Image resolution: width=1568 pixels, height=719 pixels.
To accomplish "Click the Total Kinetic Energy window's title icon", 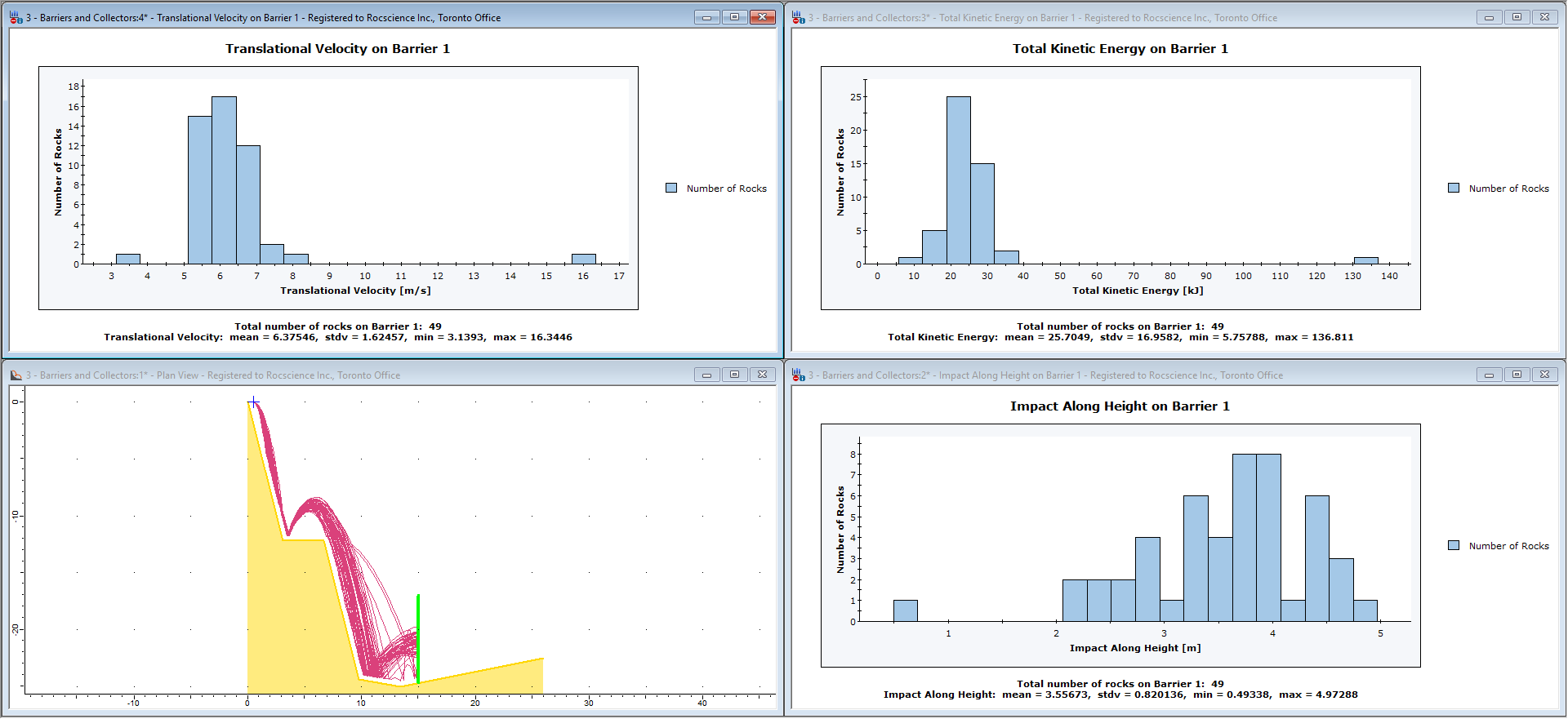I will pos(799,17).
